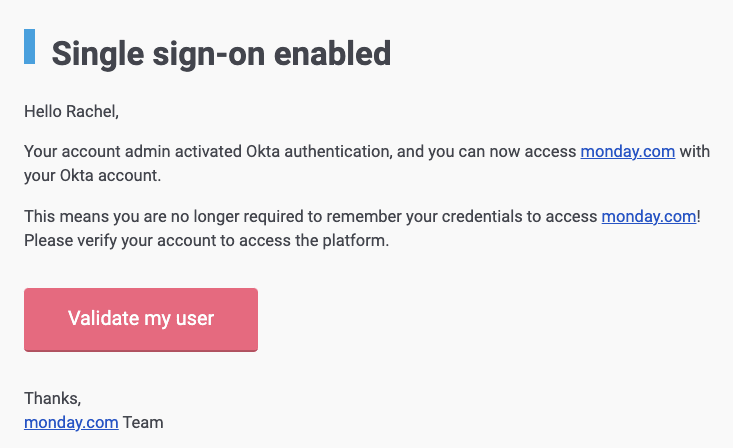Click the "Single sign-on enabled" heading
The height and width of the screenshot is (448, 733).
(x=221, y=53)
